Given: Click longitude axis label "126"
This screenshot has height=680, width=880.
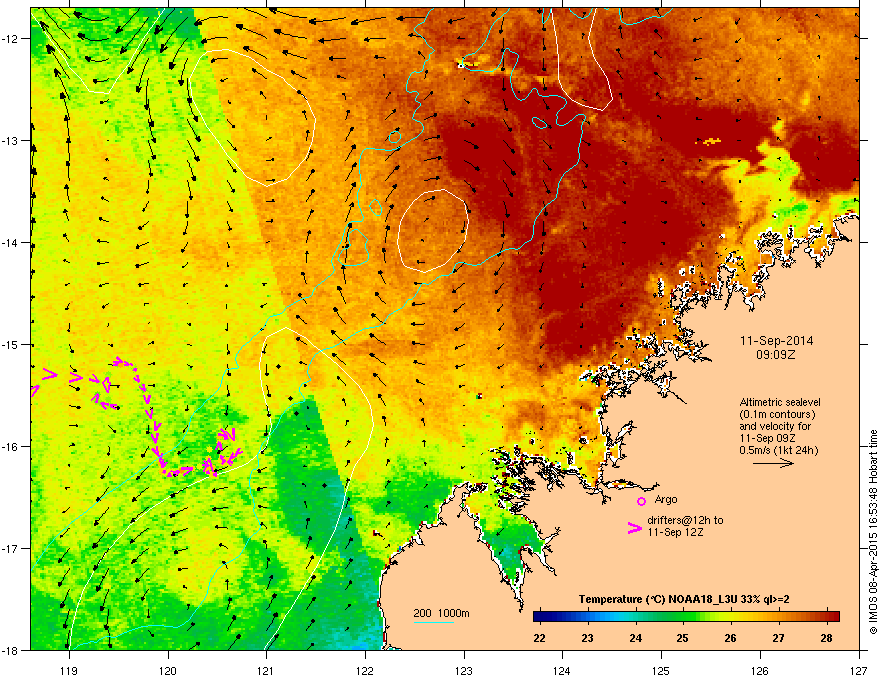Looking at the screenshot, I should pos(760,670).
